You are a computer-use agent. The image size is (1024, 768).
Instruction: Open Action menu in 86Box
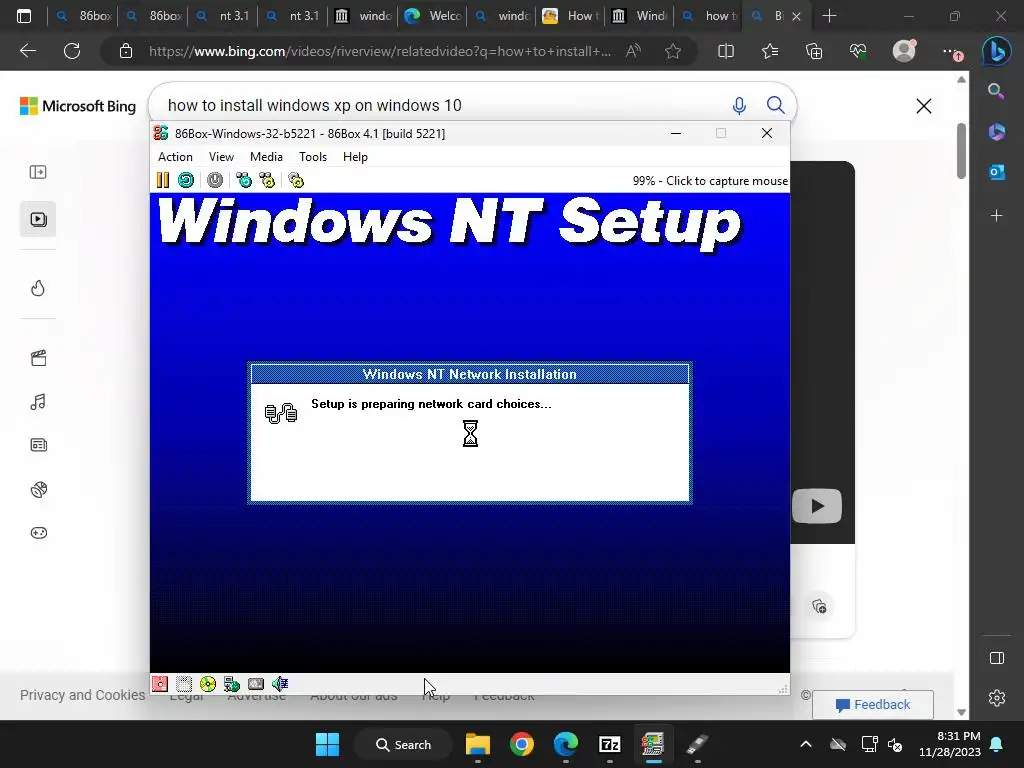(175, 157)
